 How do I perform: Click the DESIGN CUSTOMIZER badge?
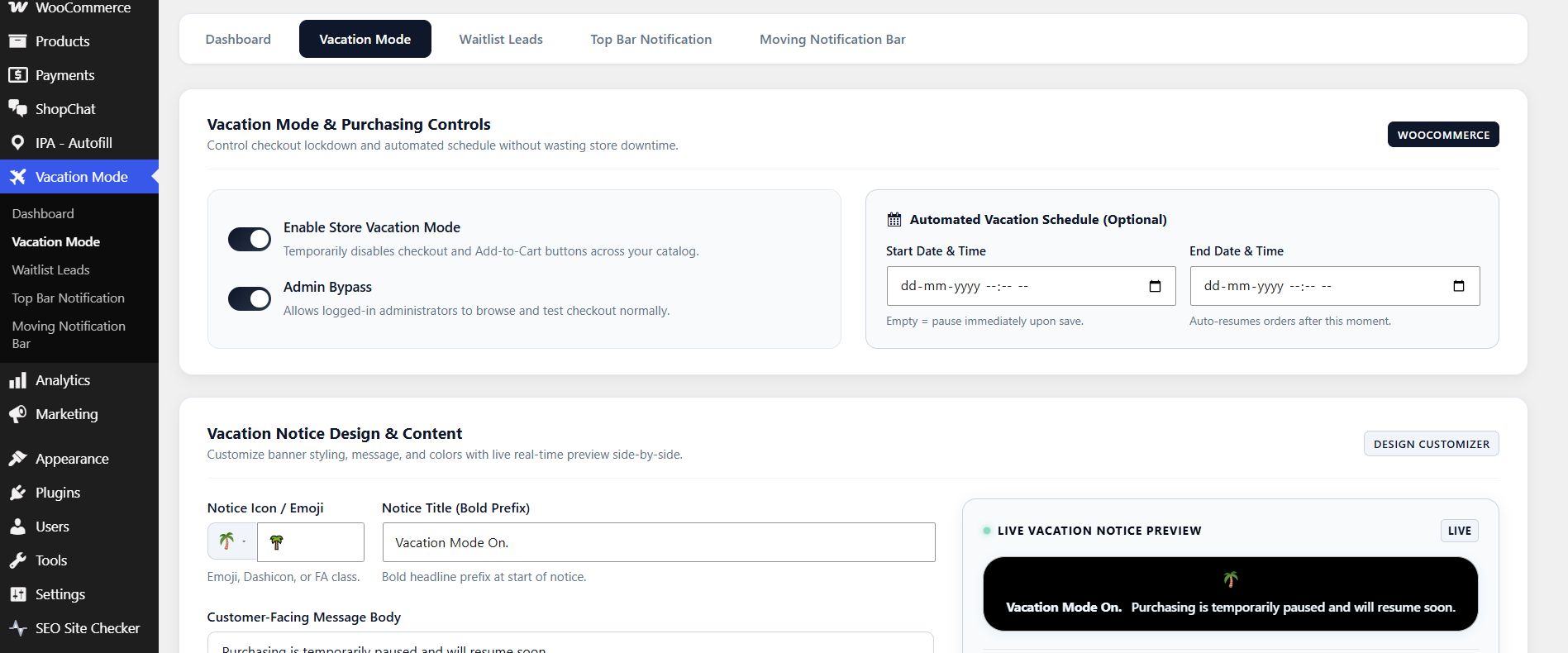1432,444
